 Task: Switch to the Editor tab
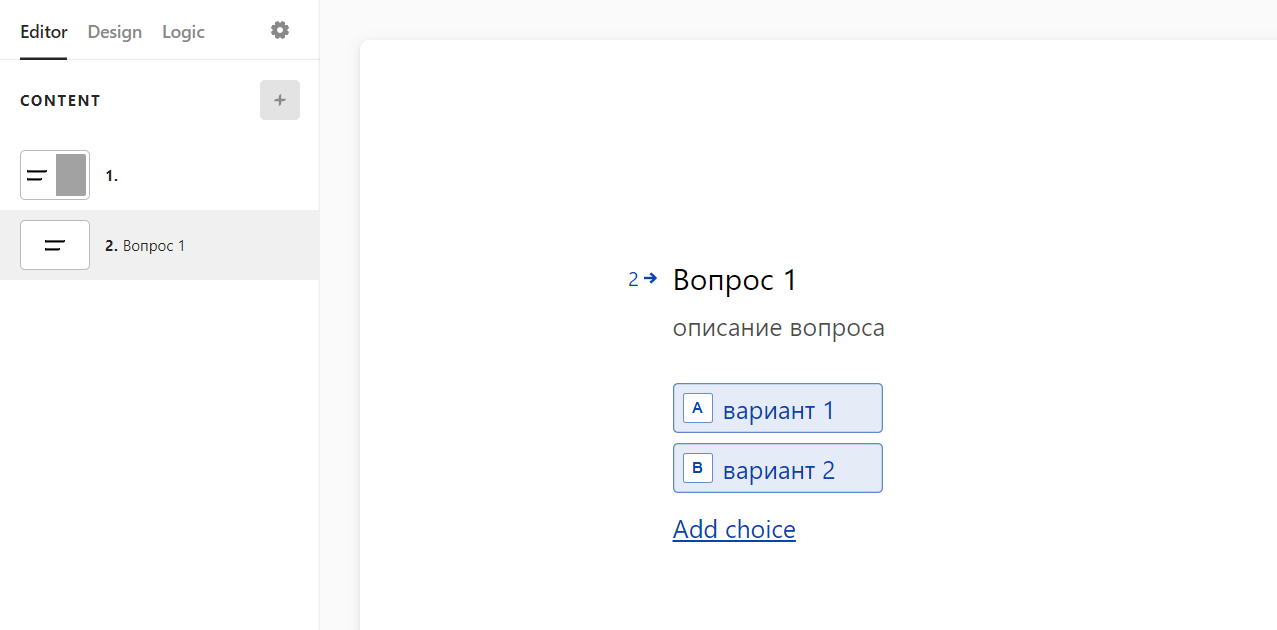(44, 32)
